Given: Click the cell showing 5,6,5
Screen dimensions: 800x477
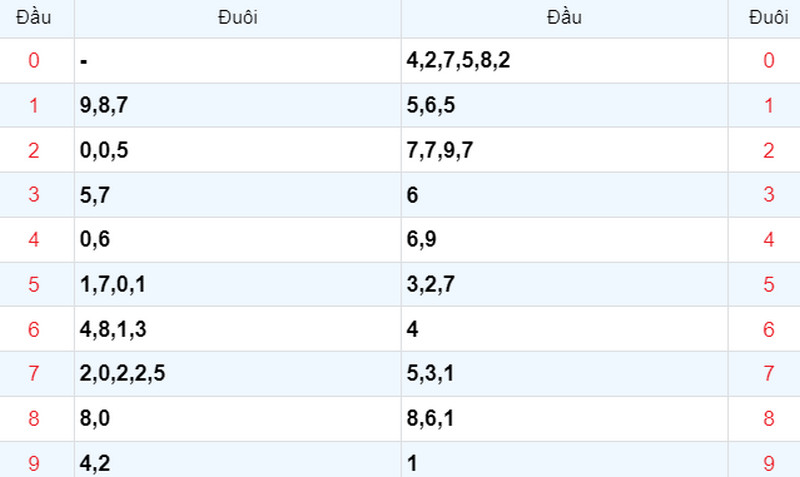Looking at the screenshot, I should pos(564,105).
